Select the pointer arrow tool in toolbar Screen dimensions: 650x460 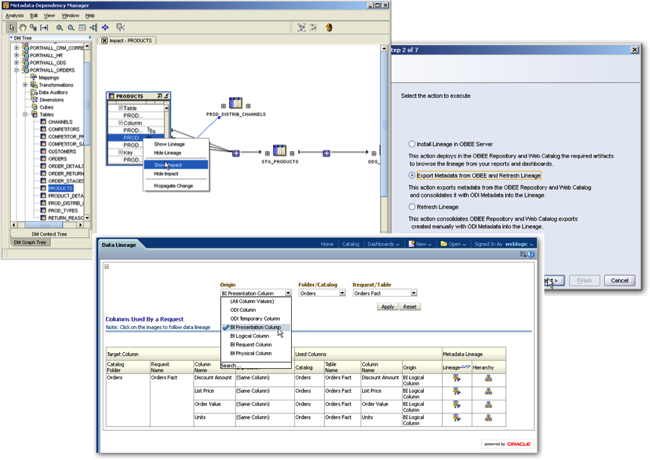tap(12, 27)
